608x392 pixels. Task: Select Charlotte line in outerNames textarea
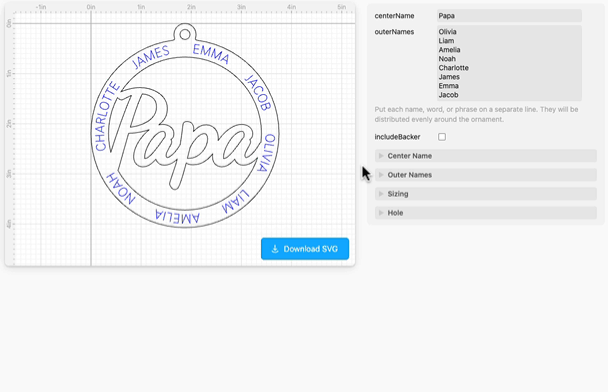click(x=454, y=68)
